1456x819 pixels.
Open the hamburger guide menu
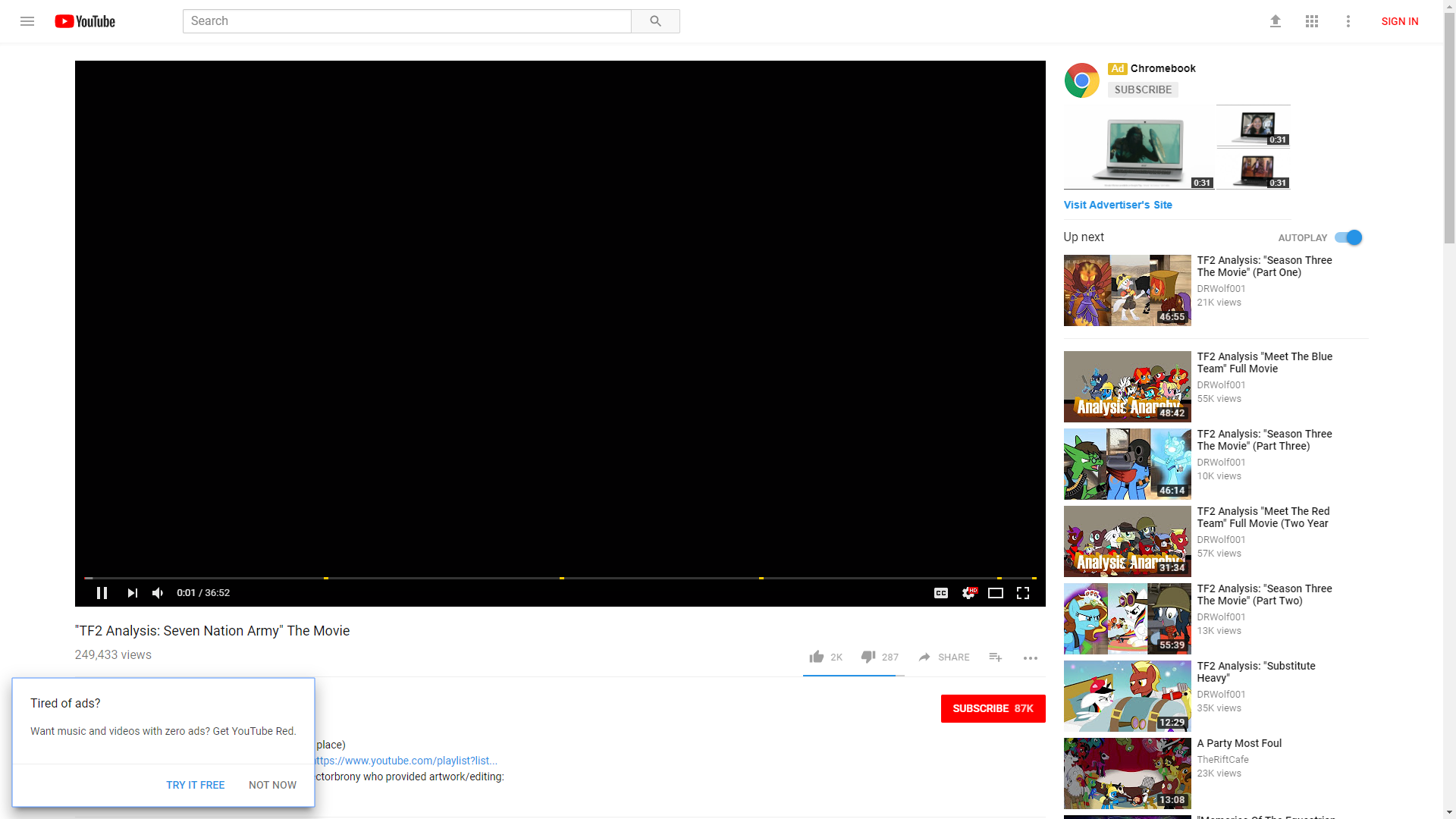pyautogui.click(x=27, y=21)
